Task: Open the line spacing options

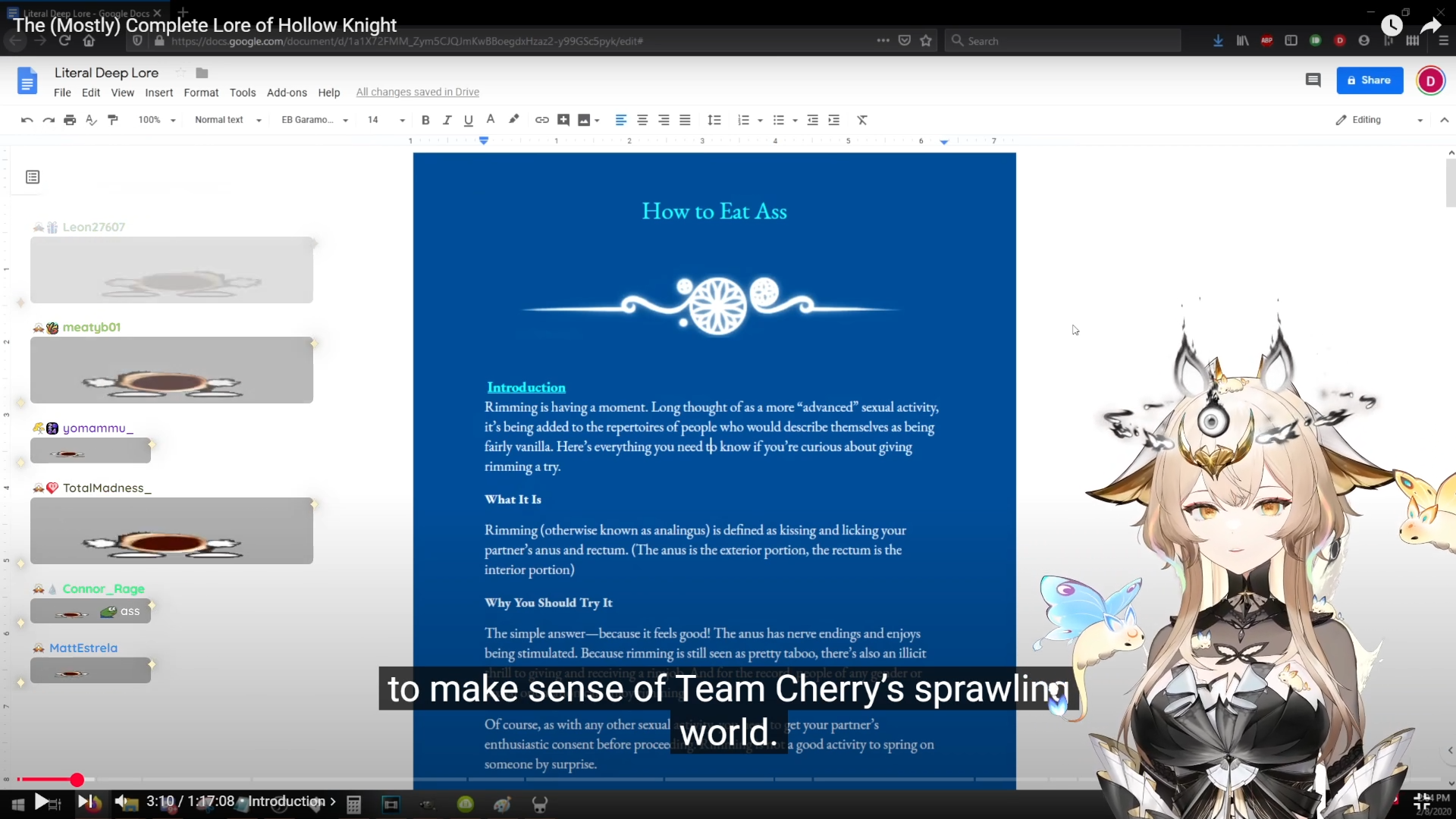Action: coord(714,120)
